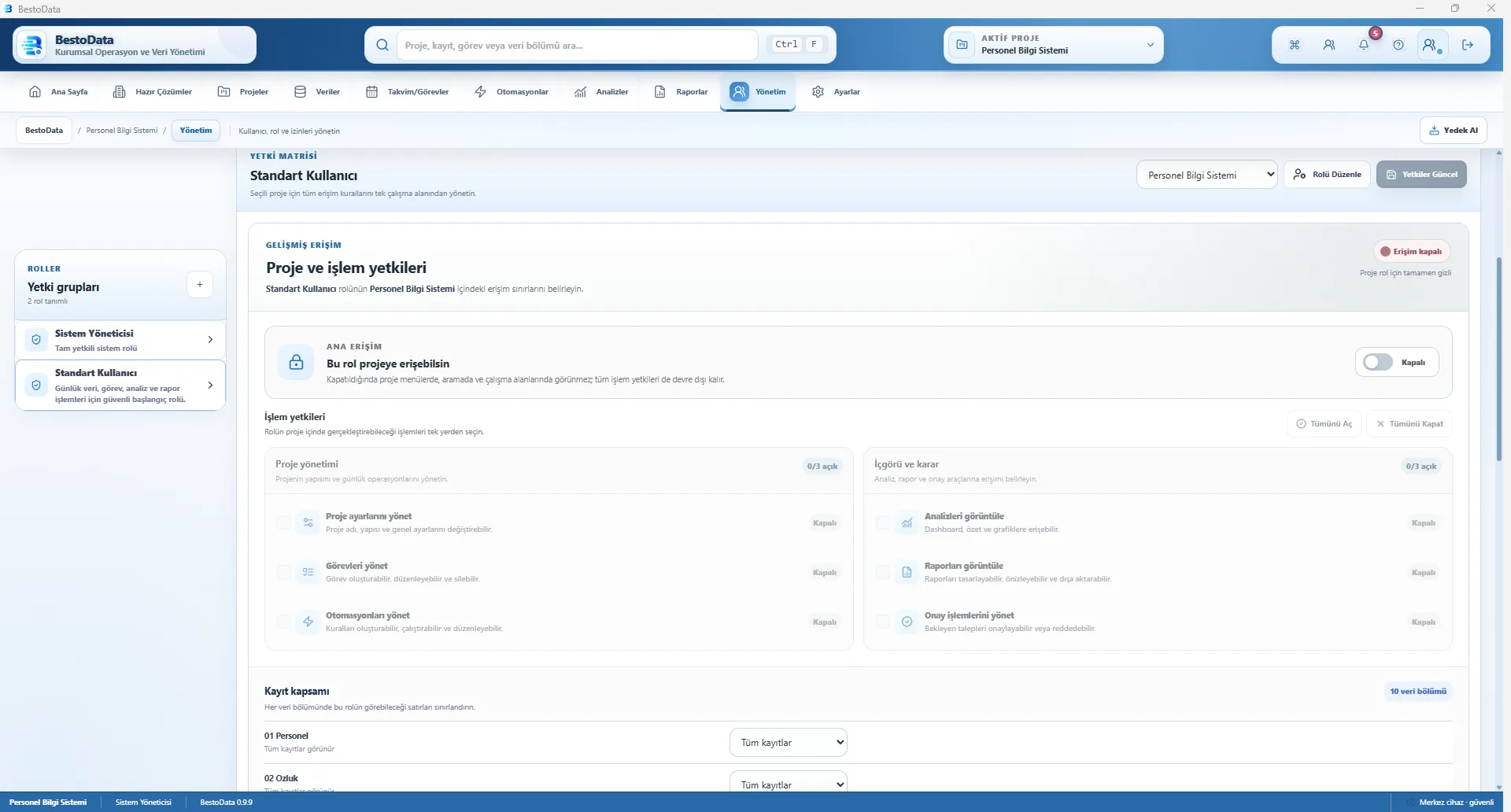Check the Analizleri görüntüle checkbox
The image size is (1511, 812).
tap(883, 522)
